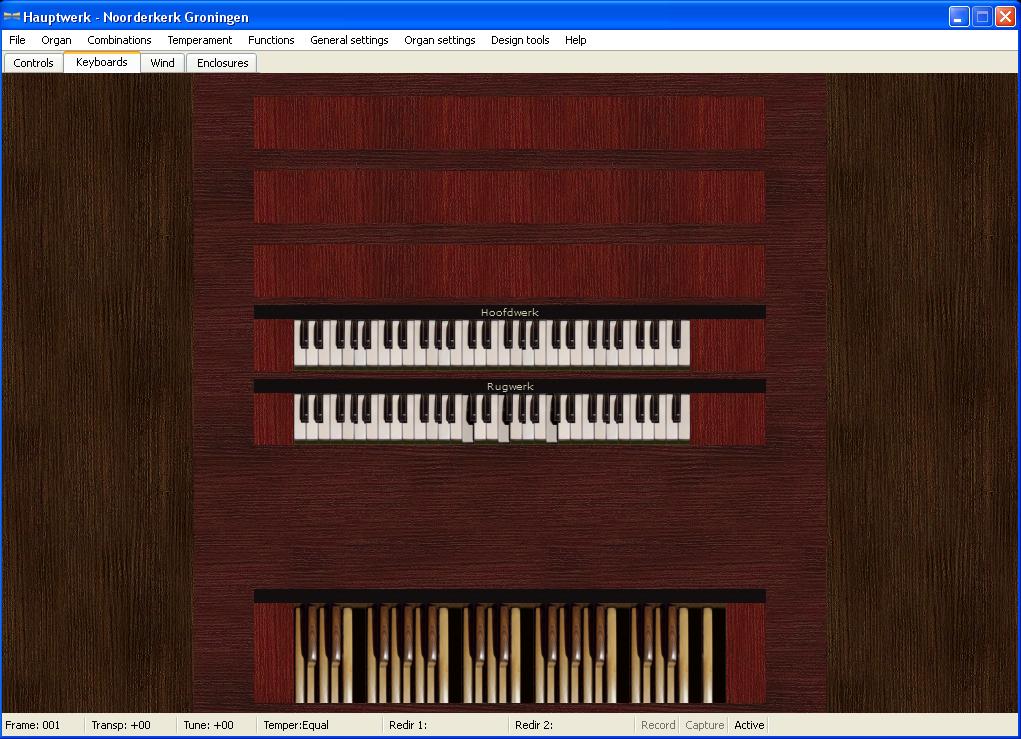
Task: Open the Temperament menu
Action: [x=199, y=40]
